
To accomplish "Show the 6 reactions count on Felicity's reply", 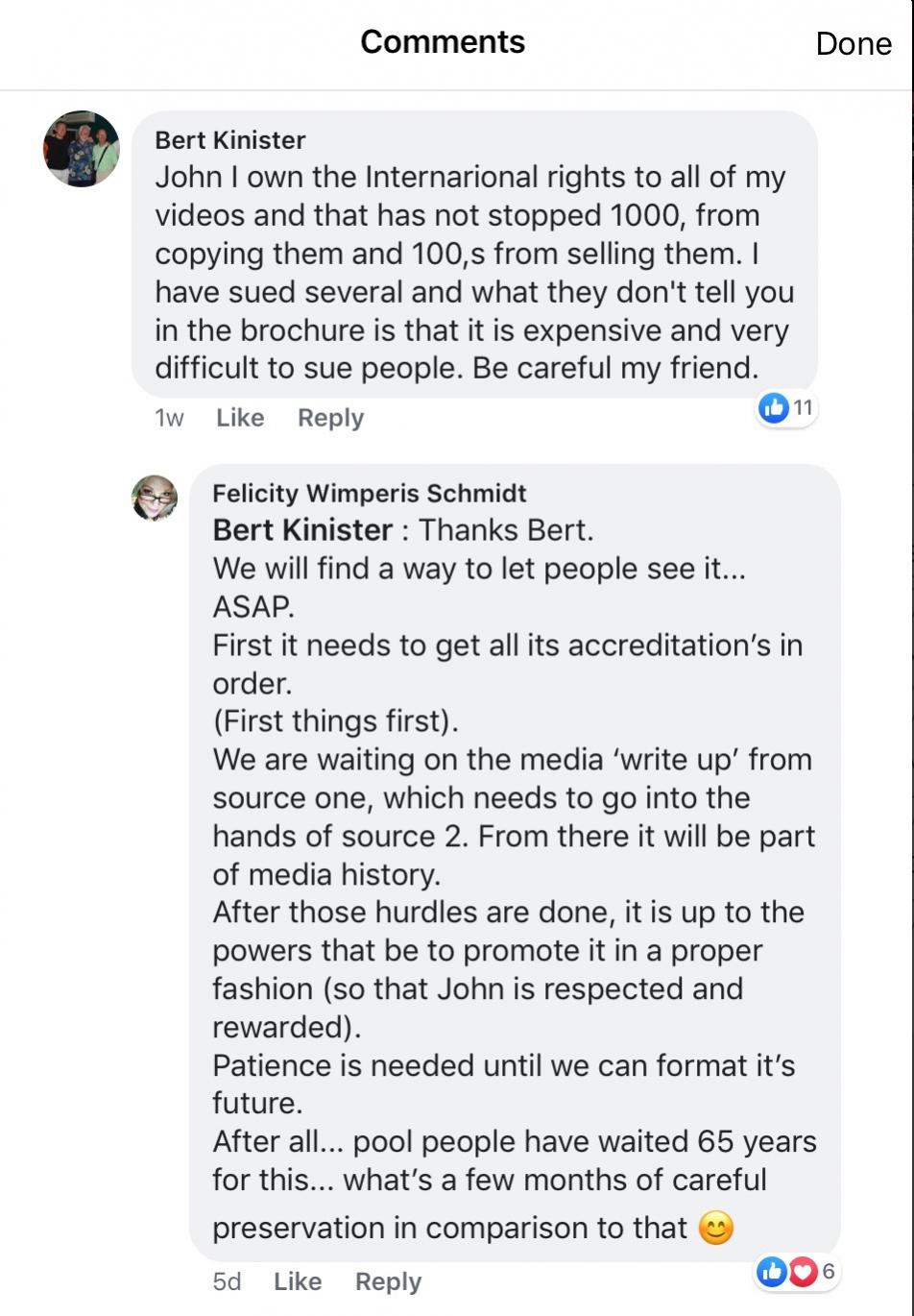I will (x=828, y=1272).
